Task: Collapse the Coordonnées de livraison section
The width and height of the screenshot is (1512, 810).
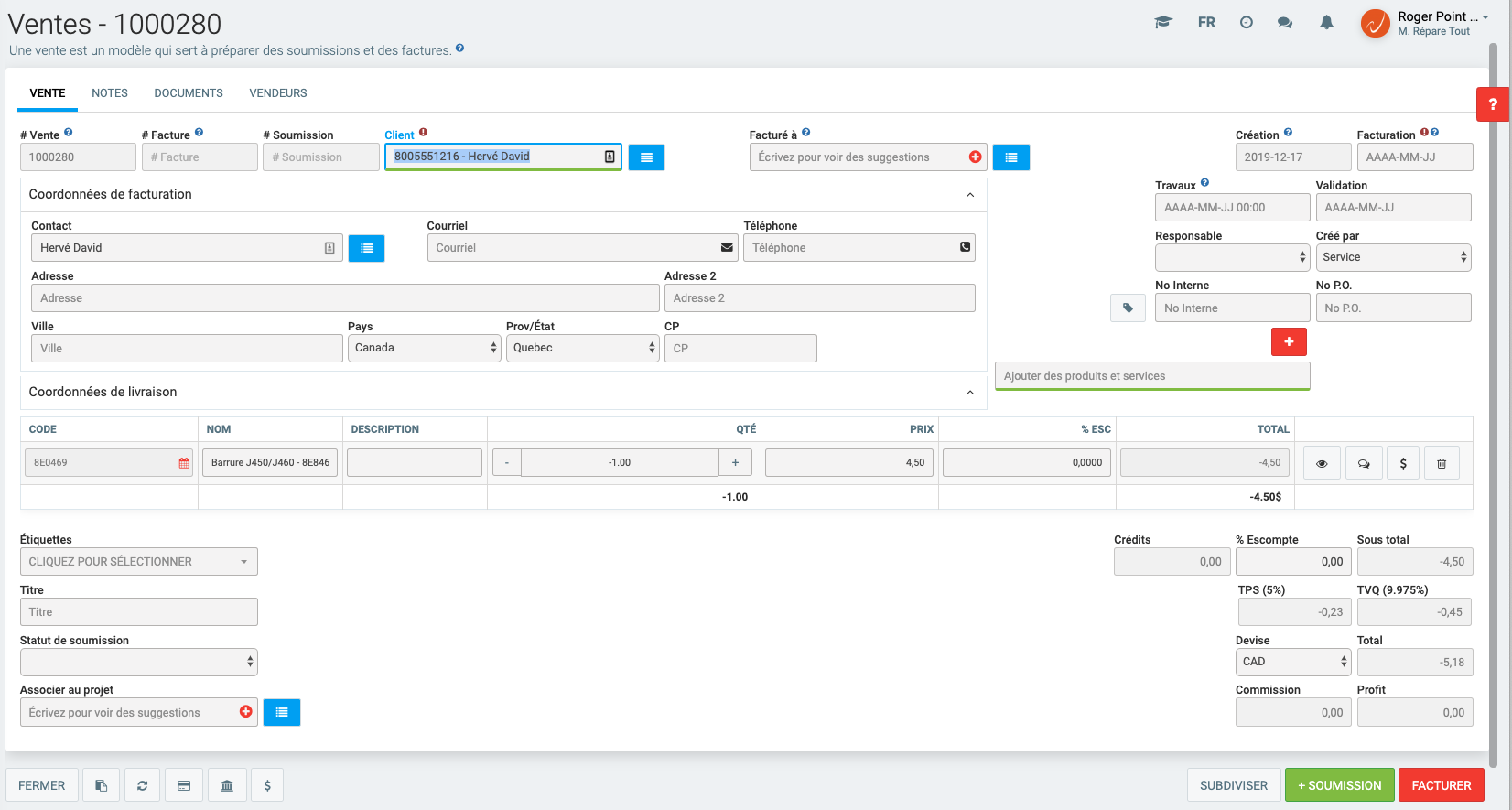Action: coord(970,393)
